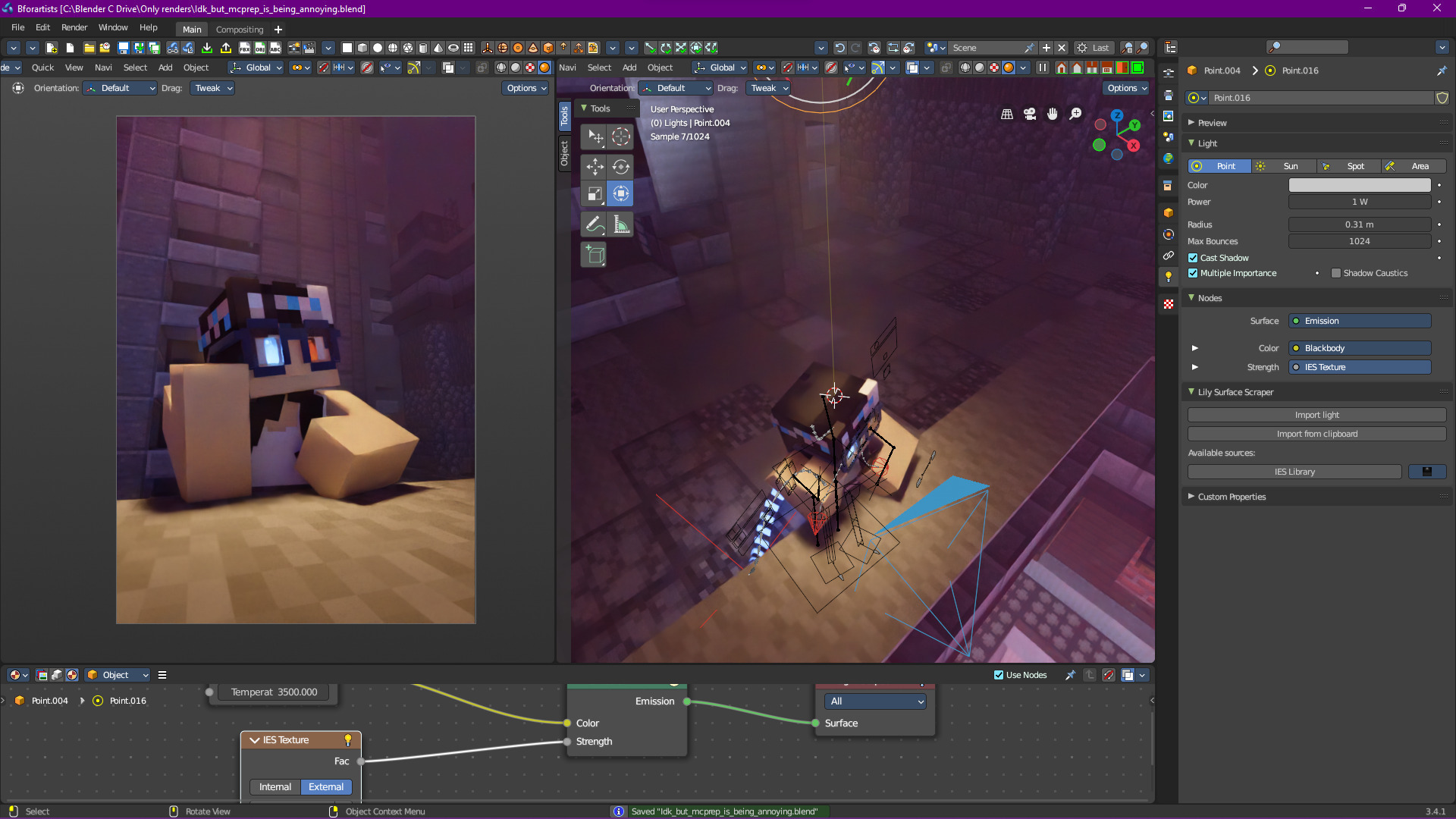This screenshot has width=1456, height=819.
Task: Pick the Measure tool
Action: tap(621, 224)
